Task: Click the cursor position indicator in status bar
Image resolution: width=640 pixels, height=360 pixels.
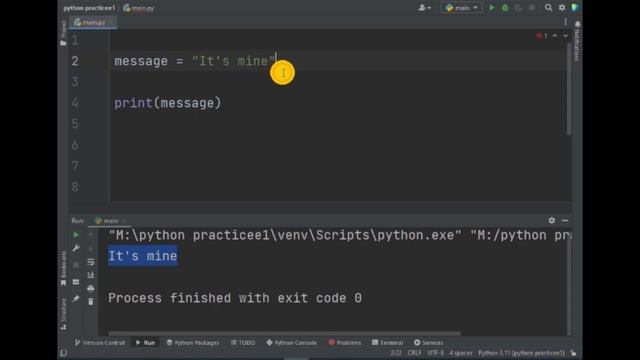Action: tap(396, 353)
